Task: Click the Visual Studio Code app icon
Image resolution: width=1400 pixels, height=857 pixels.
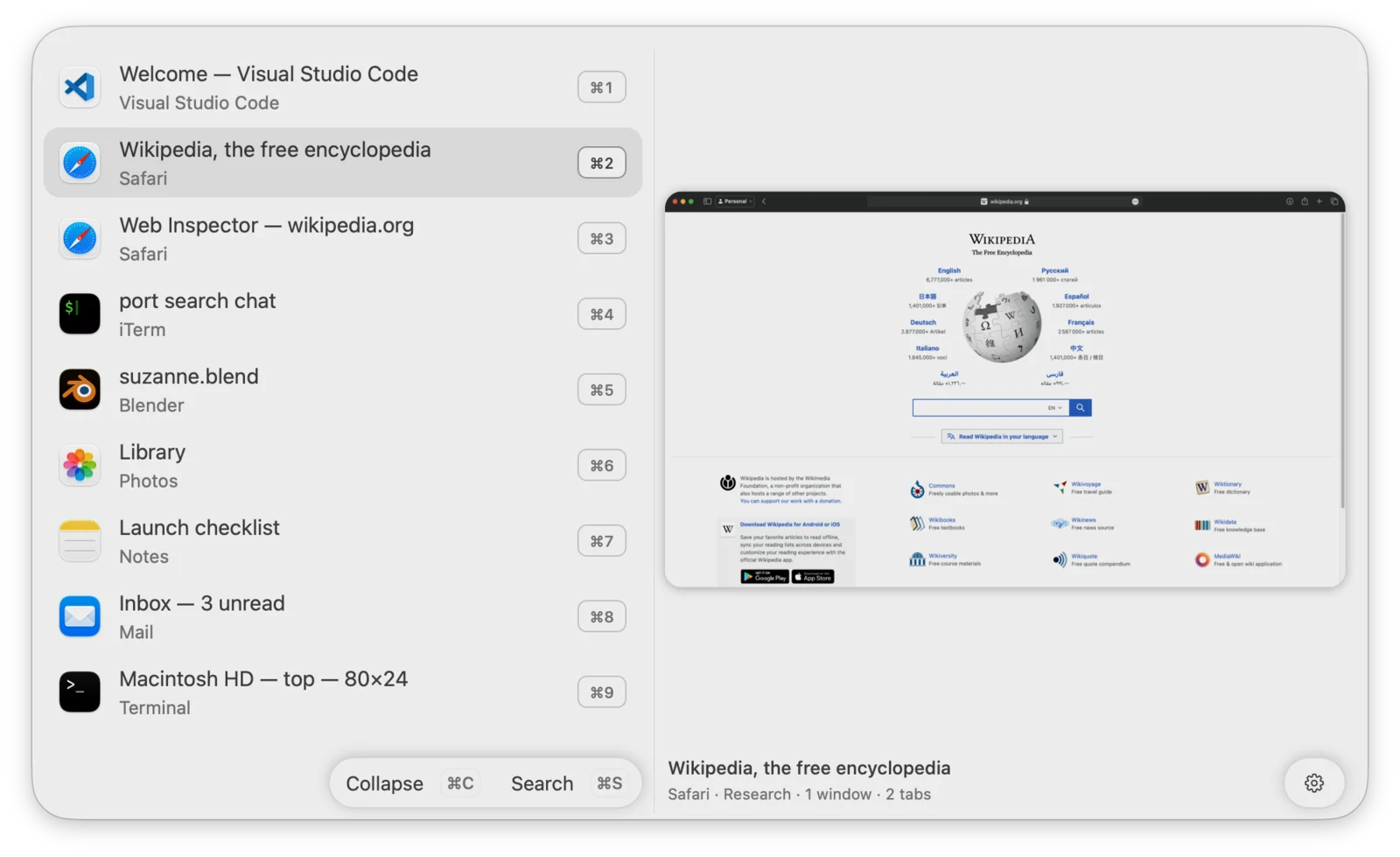Action: tap(80, 87)
